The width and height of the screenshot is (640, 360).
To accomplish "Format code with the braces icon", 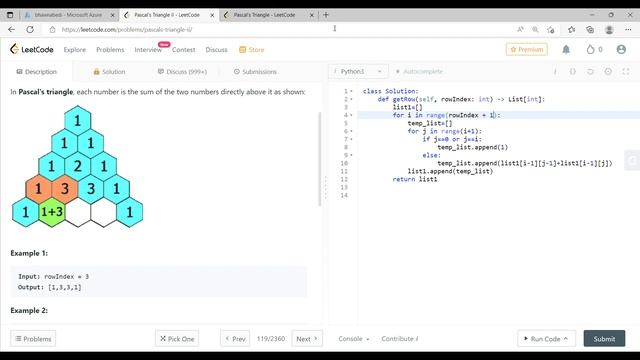I will click(573, 71).
